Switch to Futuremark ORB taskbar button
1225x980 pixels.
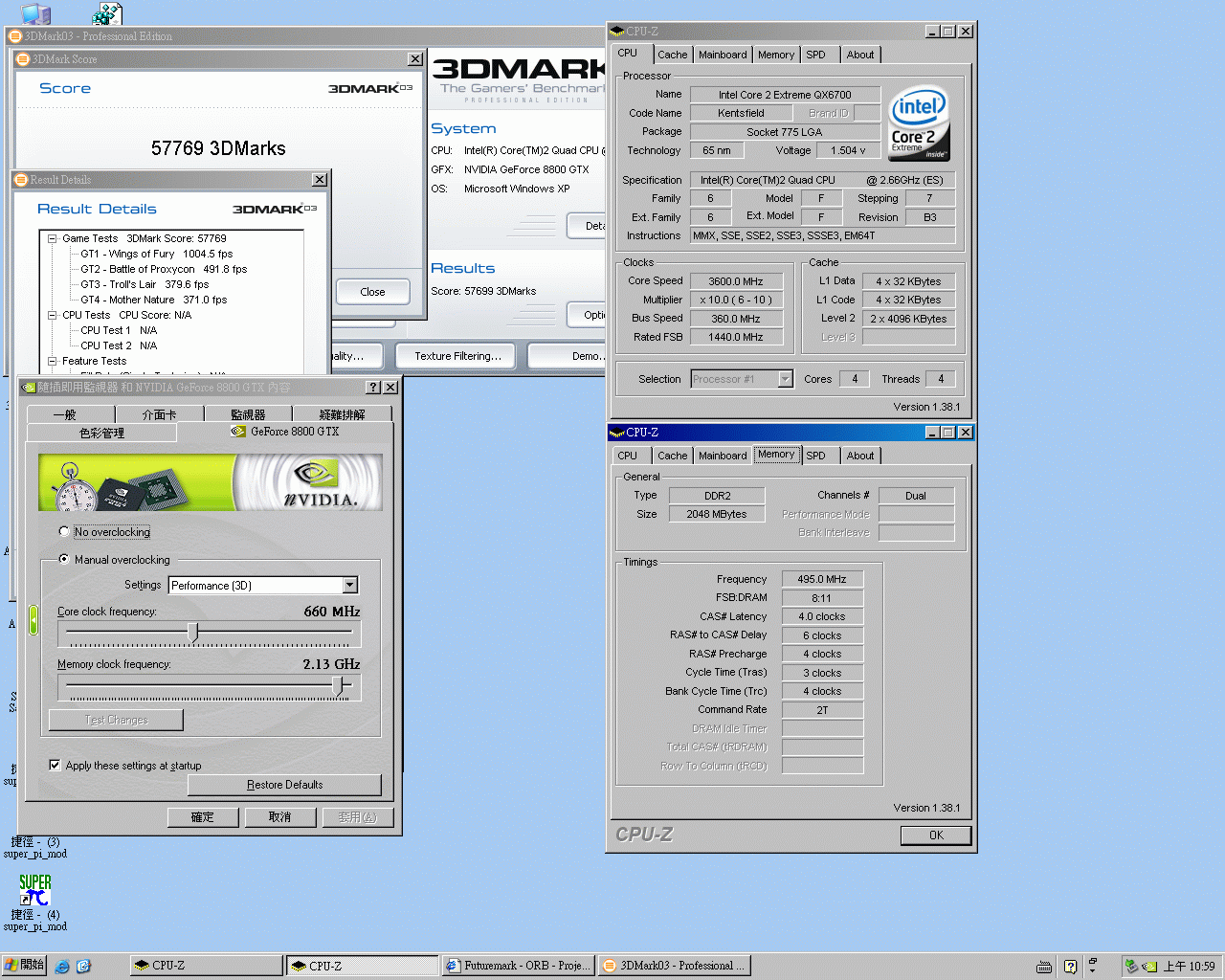[x=518, y=966]
